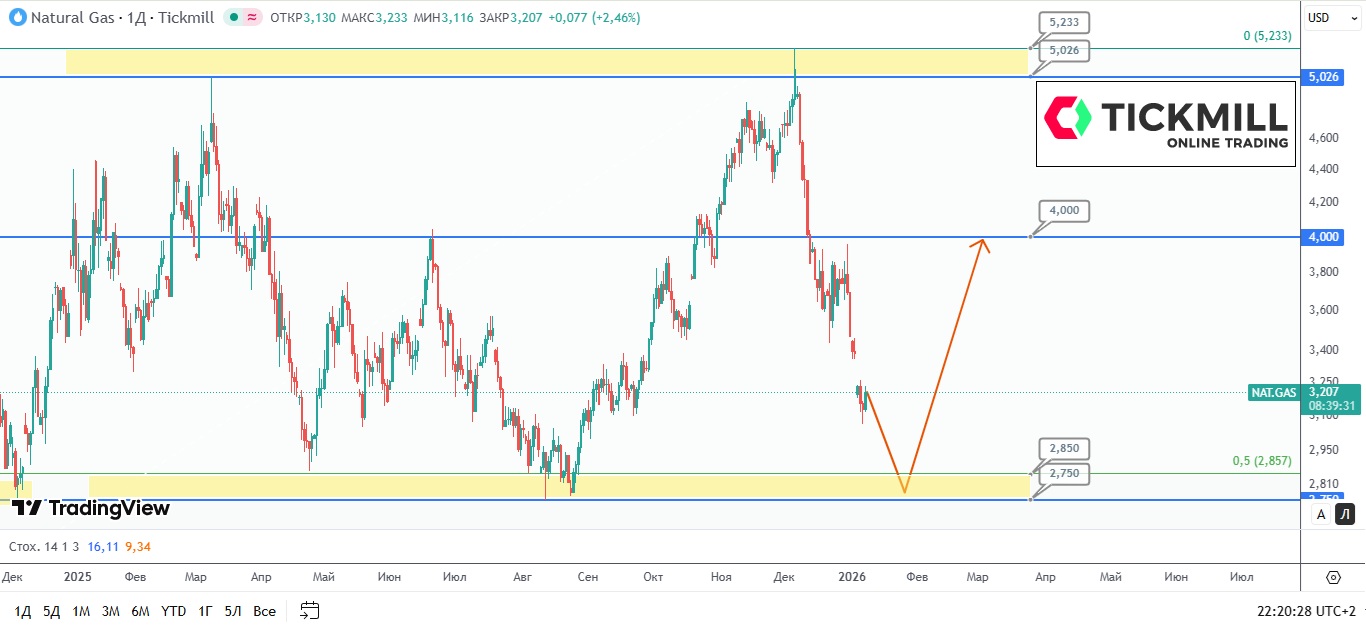
Task: Toggle the auto scale 'A' button
Action: click(1321, 514)
